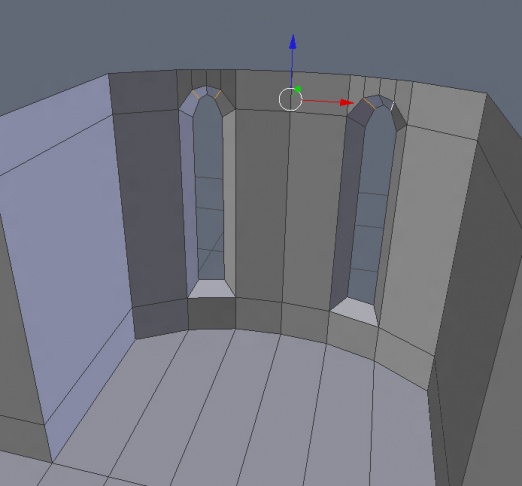Select right orange edge on left window arch
The height and width of the screenshot is (486, 522).
tap(218, 94)
